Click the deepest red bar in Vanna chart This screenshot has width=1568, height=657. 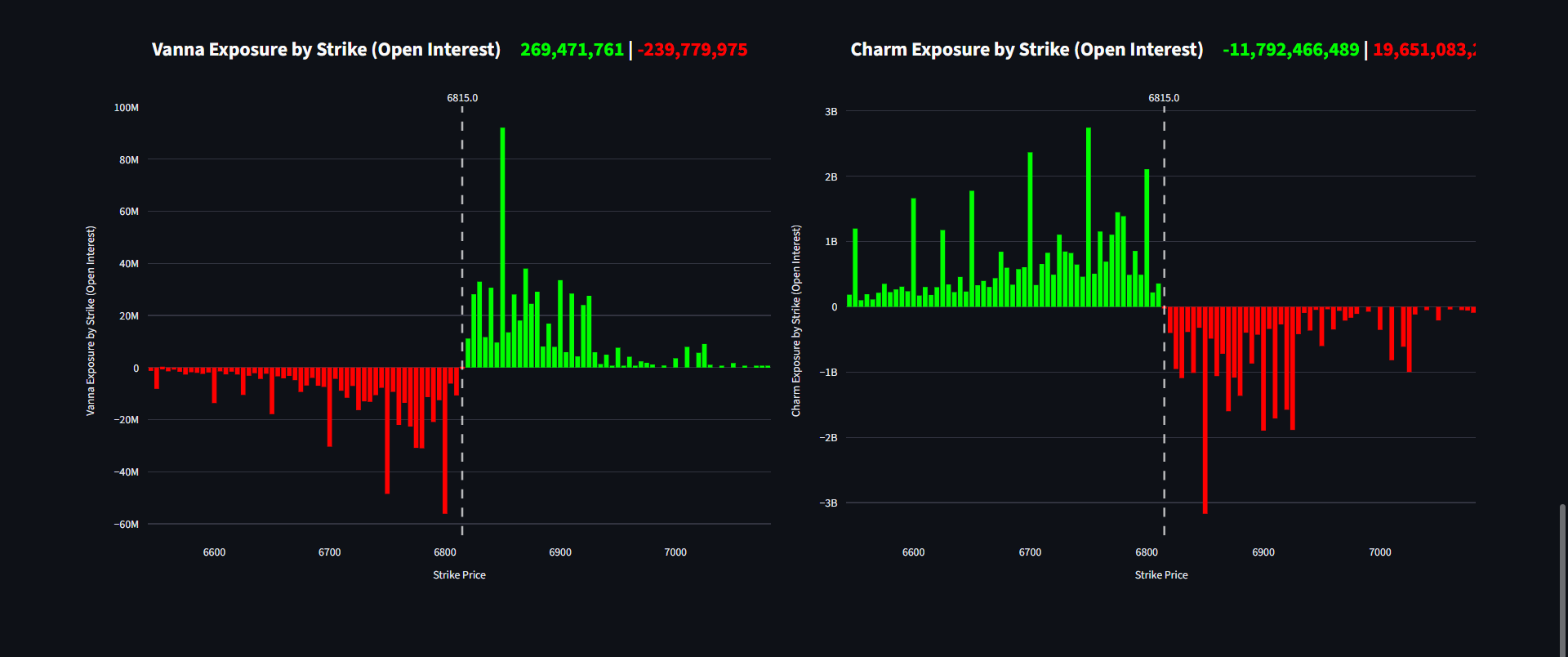point(444,441)
